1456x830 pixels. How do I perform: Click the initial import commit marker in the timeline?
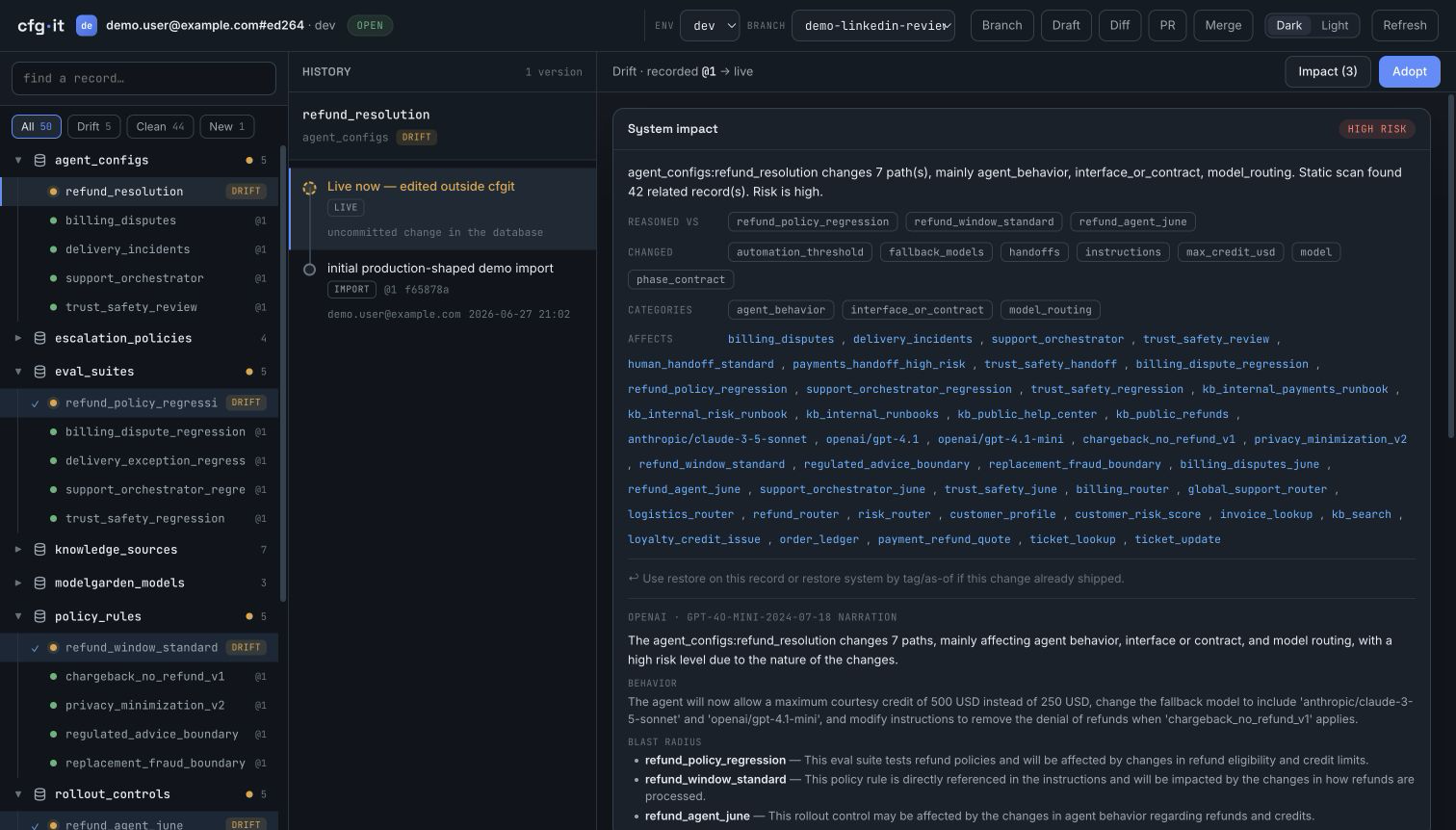coord(309,270)
